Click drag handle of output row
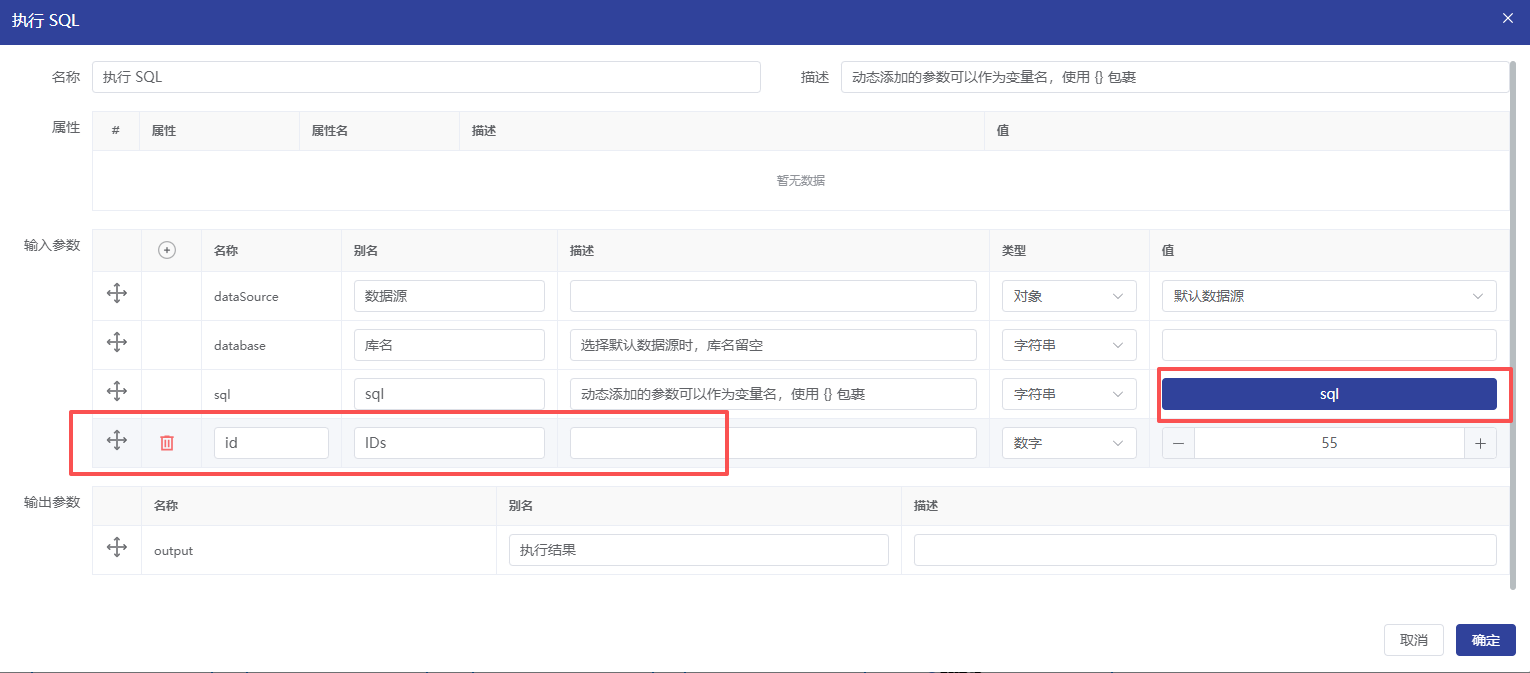Viewport: 1530px width, 673px height. tap(117, 547)
